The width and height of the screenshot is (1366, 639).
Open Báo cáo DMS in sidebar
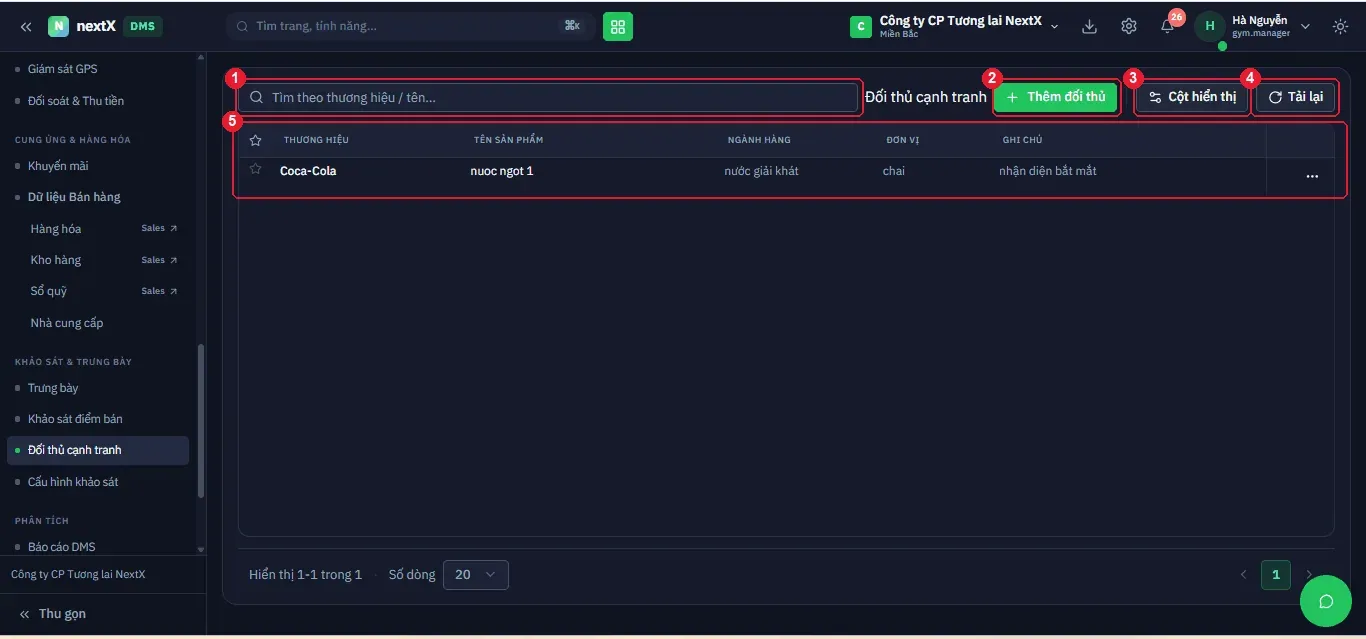tap(62, 547)
